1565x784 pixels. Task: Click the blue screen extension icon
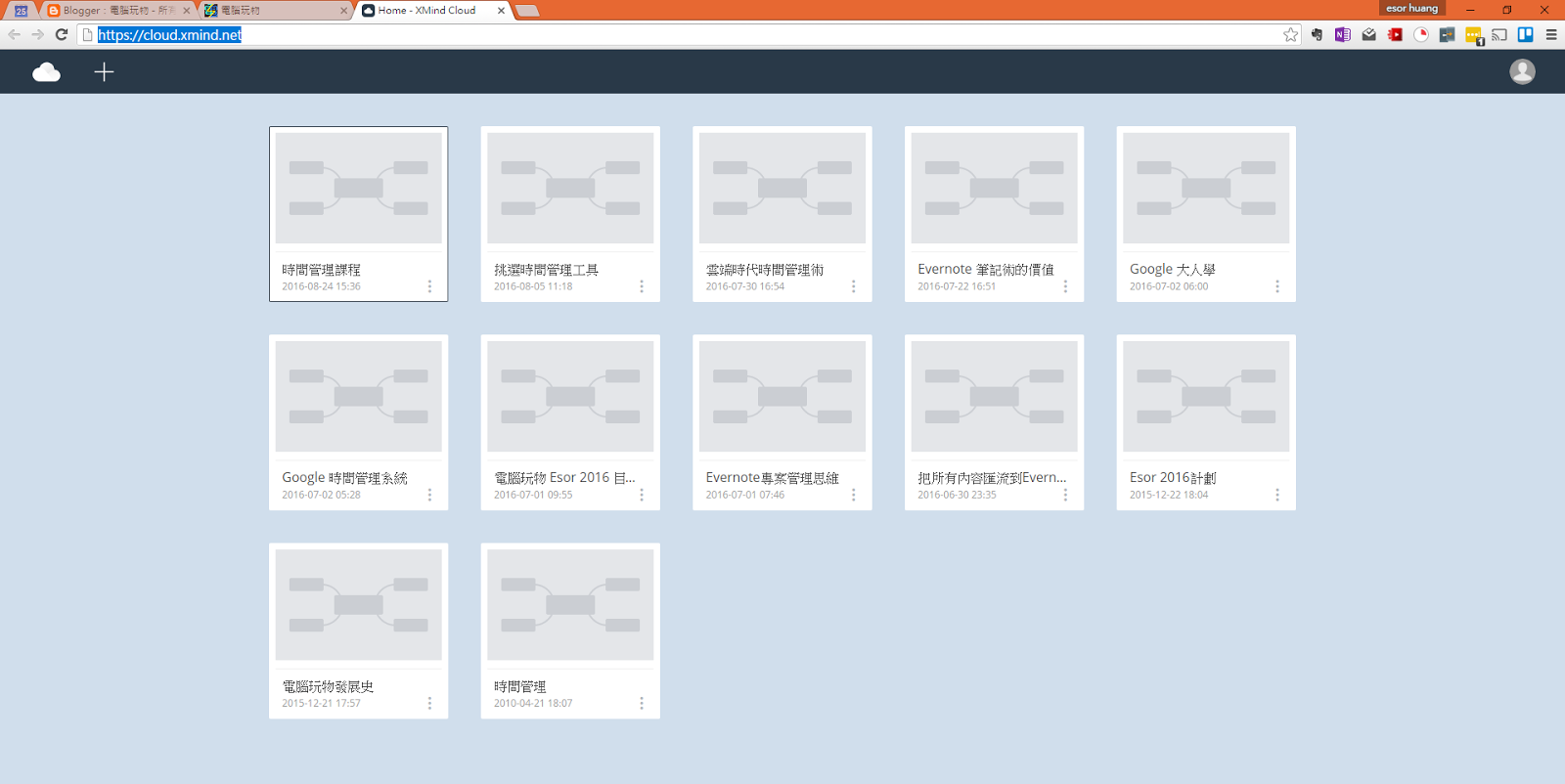coord(1447,34)
